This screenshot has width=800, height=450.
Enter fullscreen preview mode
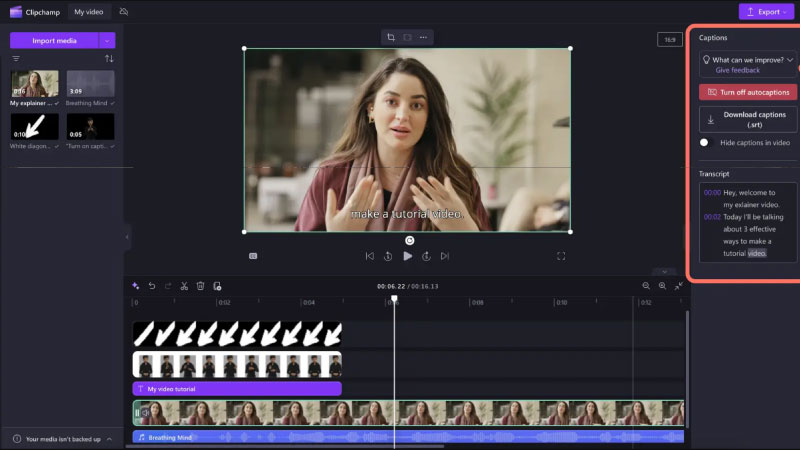click(561, 256)
